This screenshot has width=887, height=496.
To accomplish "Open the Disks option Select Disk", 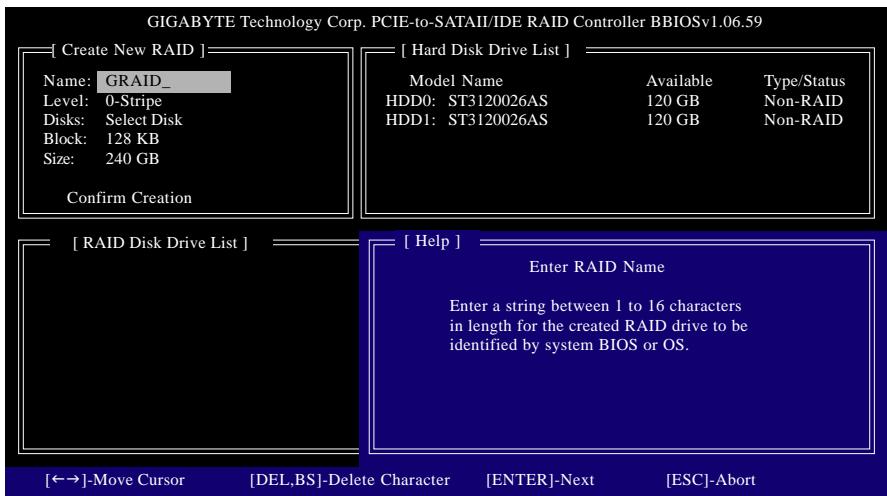I will pos(144,120).
